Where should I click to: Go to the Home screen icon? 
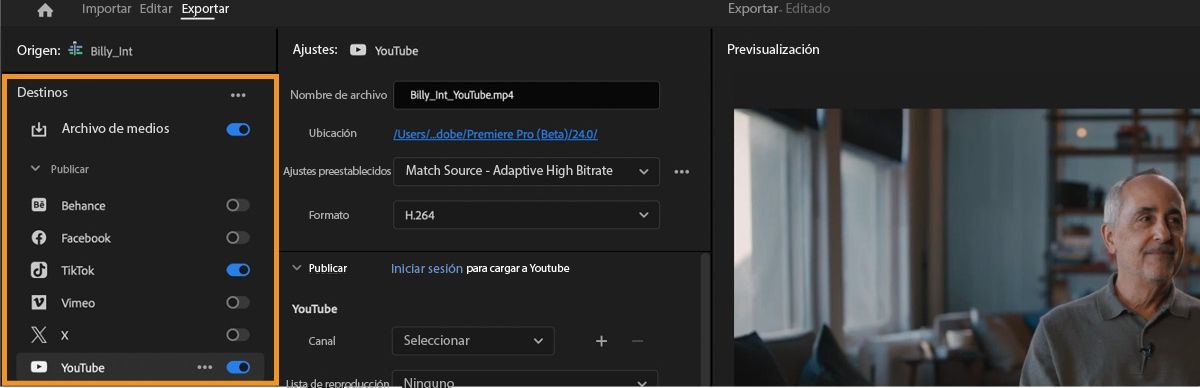(45, 10)
